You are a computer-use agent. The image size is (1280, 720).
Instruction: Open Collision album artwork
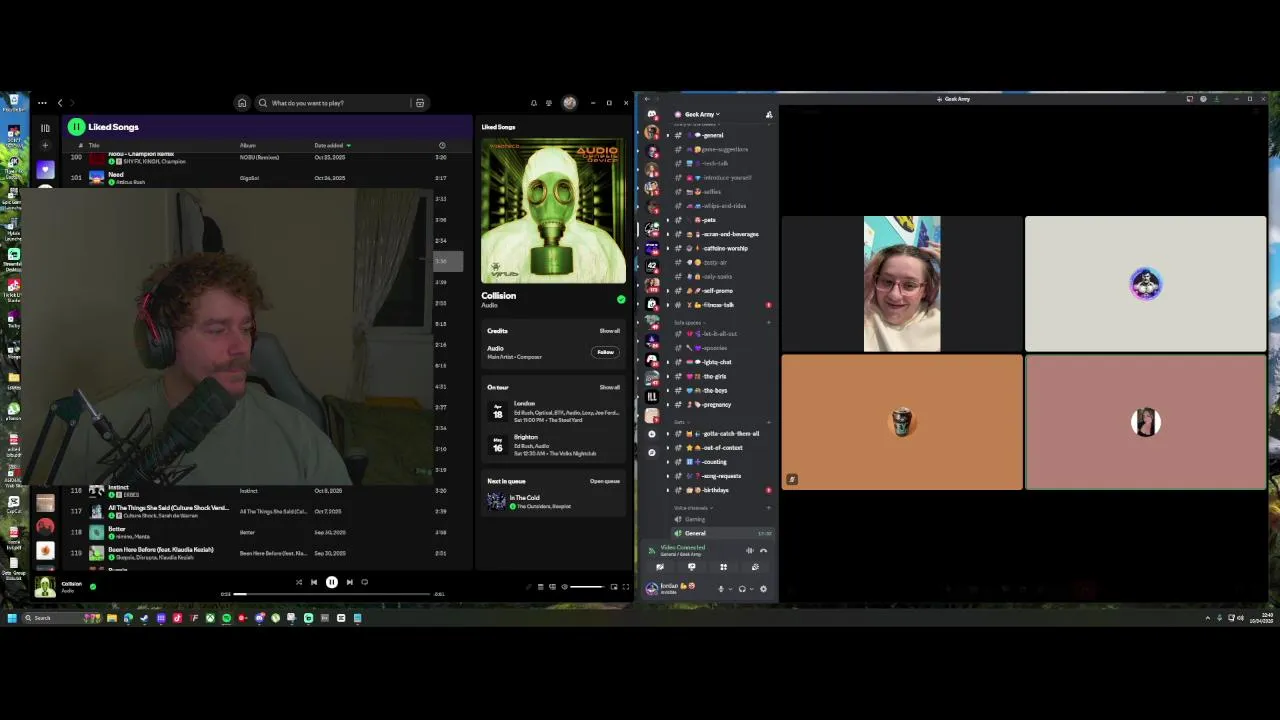tap(554, 211)
